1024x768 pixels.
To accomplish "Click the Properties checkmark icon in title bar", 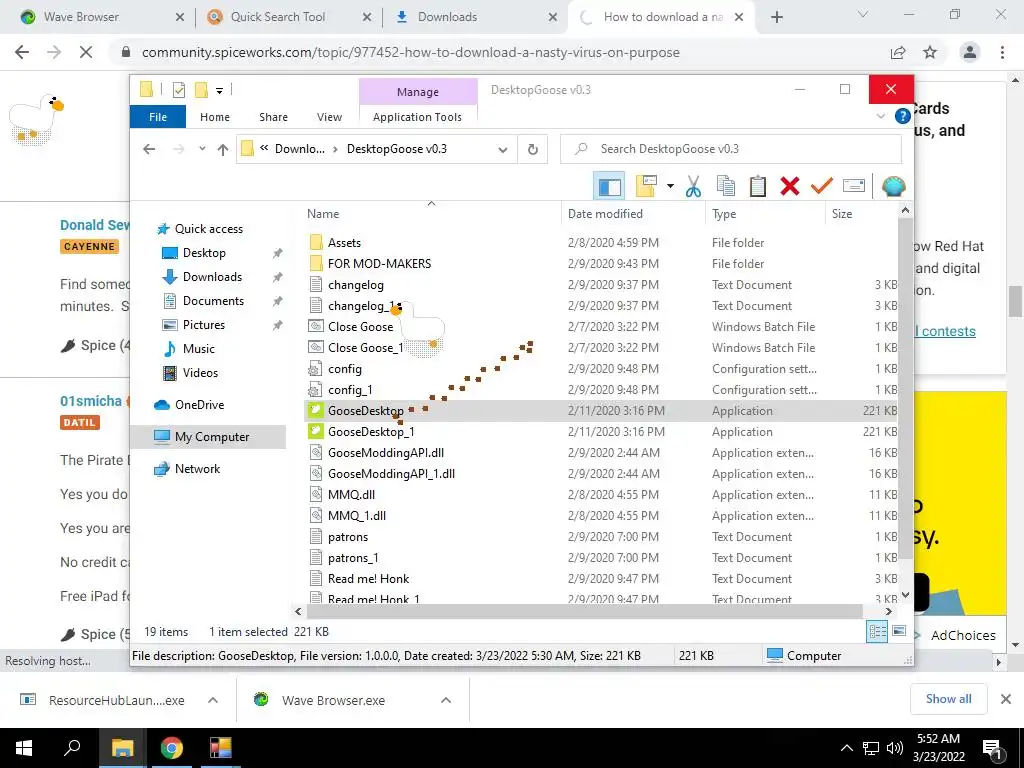I will coord(179,90).
